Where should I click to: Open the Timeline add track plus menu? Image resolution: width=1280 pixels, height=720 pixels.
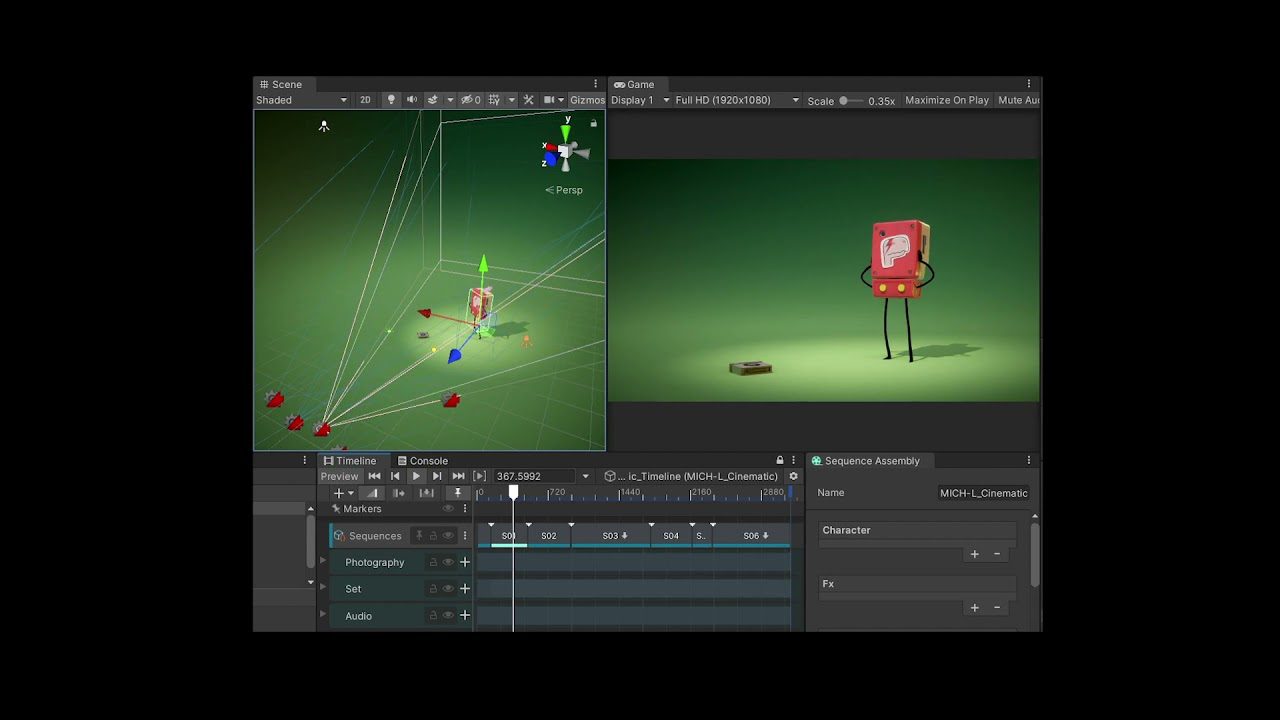[x=343, y=493]
